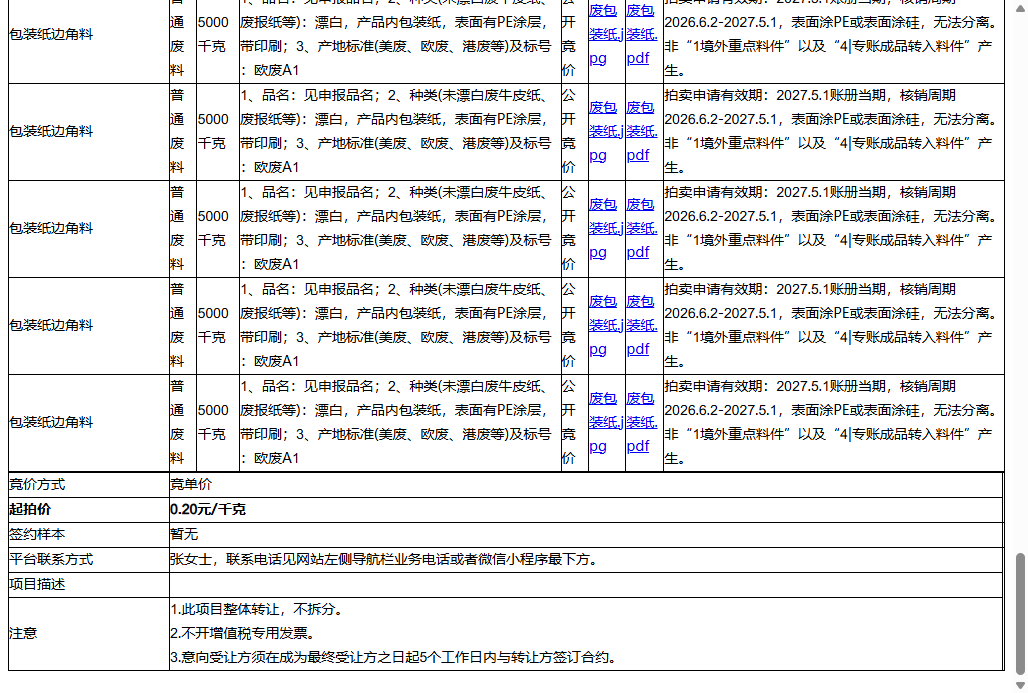Click the 项目描述 label cell
Viewport: 1028px width, 693px height.
tap(89, 584)
